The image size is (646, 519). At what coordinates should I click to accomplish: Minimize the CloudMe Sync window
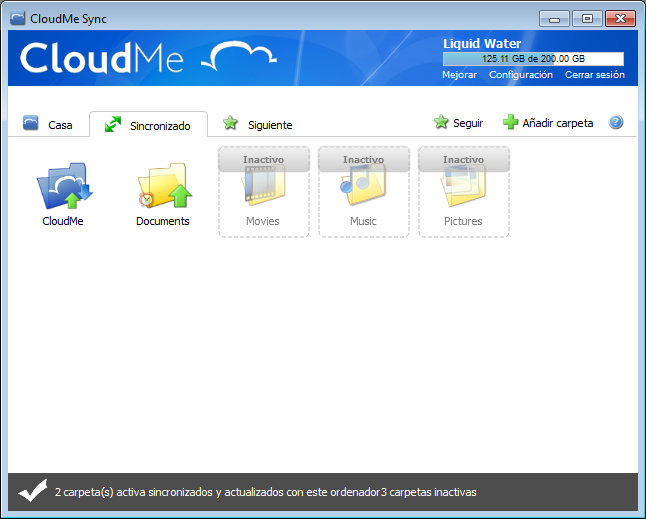coord(554,19)
